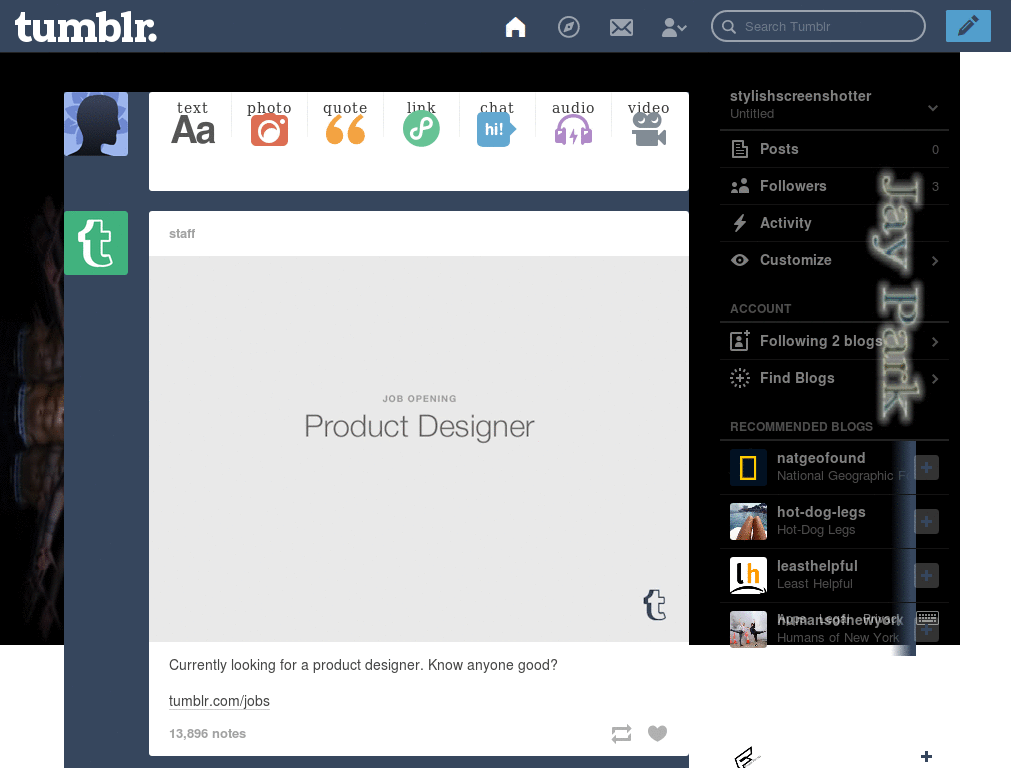Click the tumblr t watermark on post image

click(x=655, y=605)
